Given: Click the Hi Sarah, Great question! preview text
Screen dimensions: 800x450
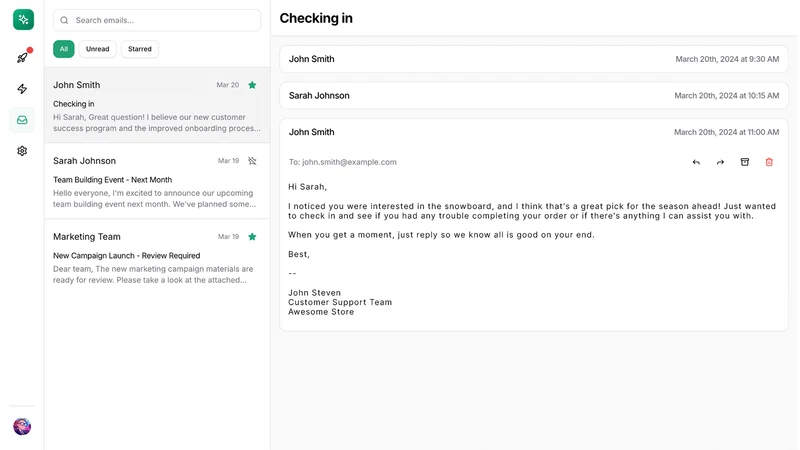Looking at the screenshot, I should click(x=157, y=123).
